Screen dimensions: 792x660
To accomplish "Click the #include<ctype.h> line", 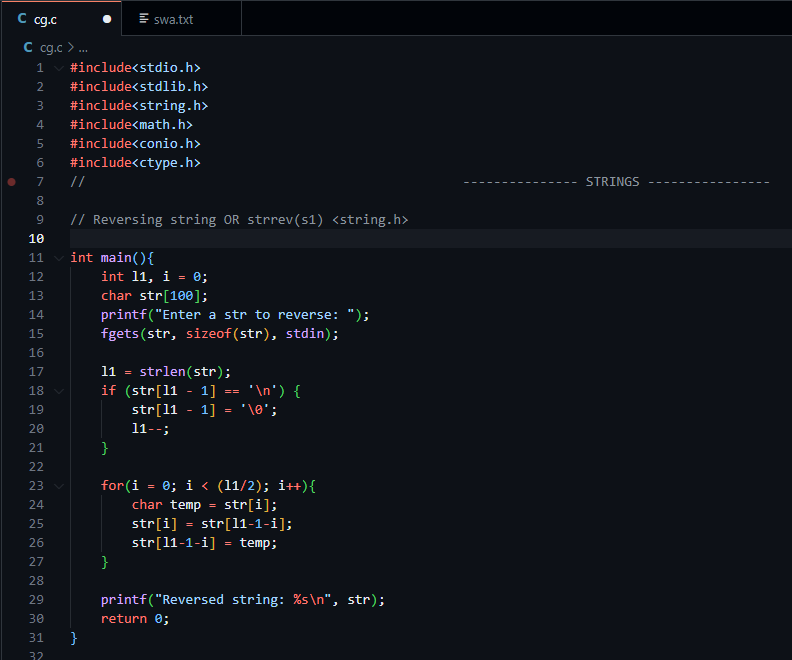I will tap(135, 163).
